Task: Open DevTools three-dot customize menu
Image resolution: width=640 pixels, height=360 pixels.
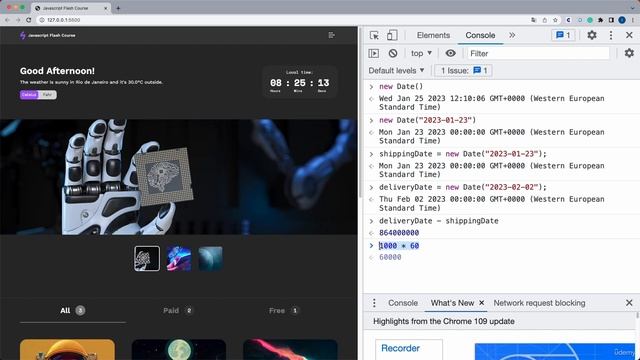Action: tap(611, 36)
